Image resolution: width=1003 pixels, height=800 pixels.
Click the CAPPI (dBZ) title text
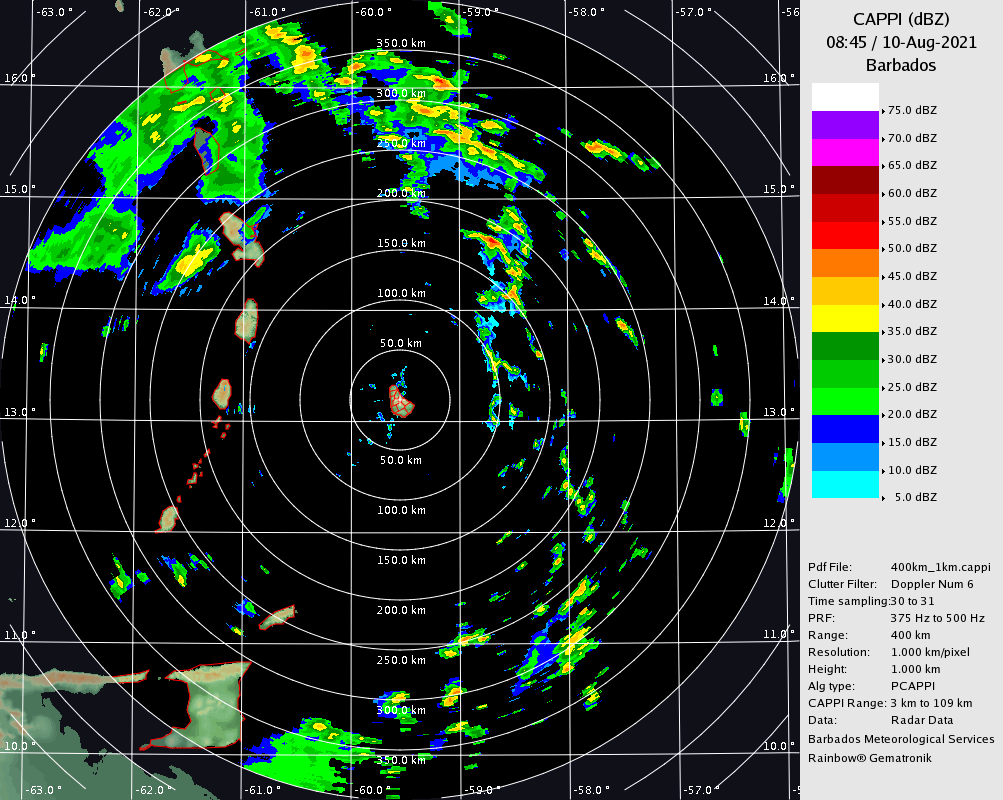coord(901,19)
